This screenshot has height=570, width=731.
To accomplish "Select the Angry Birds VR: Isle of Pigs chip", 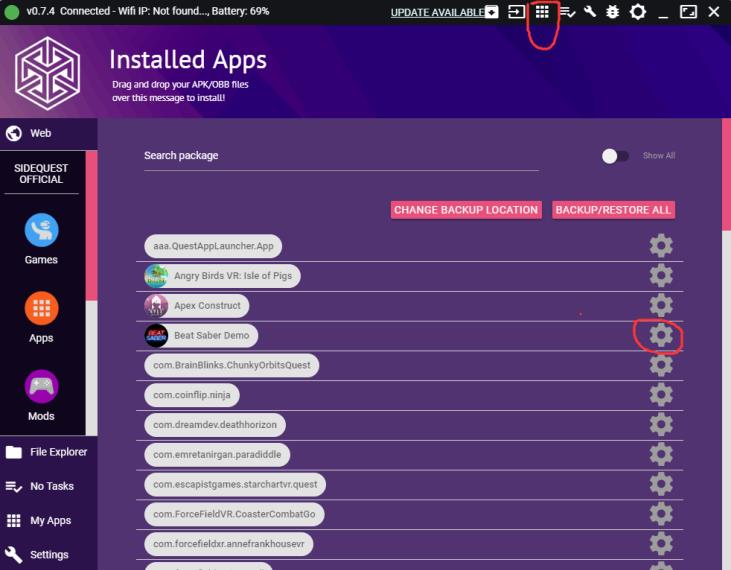I will click(222, 275).
